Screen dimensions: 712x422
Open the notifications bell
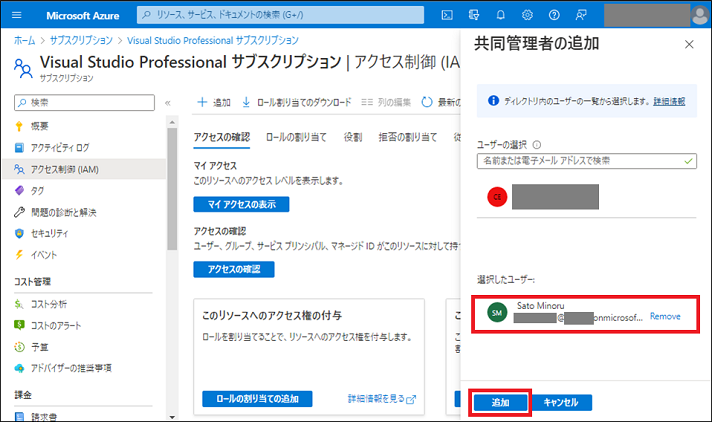click(x=500, y=15)
